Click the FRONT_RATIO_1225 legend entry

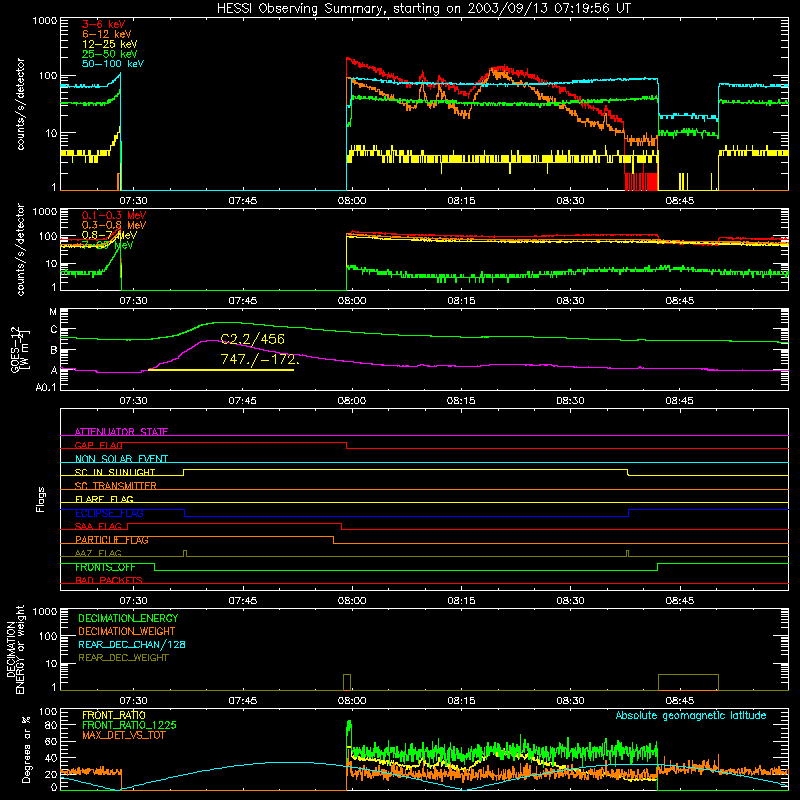click(x=130, y=725)
